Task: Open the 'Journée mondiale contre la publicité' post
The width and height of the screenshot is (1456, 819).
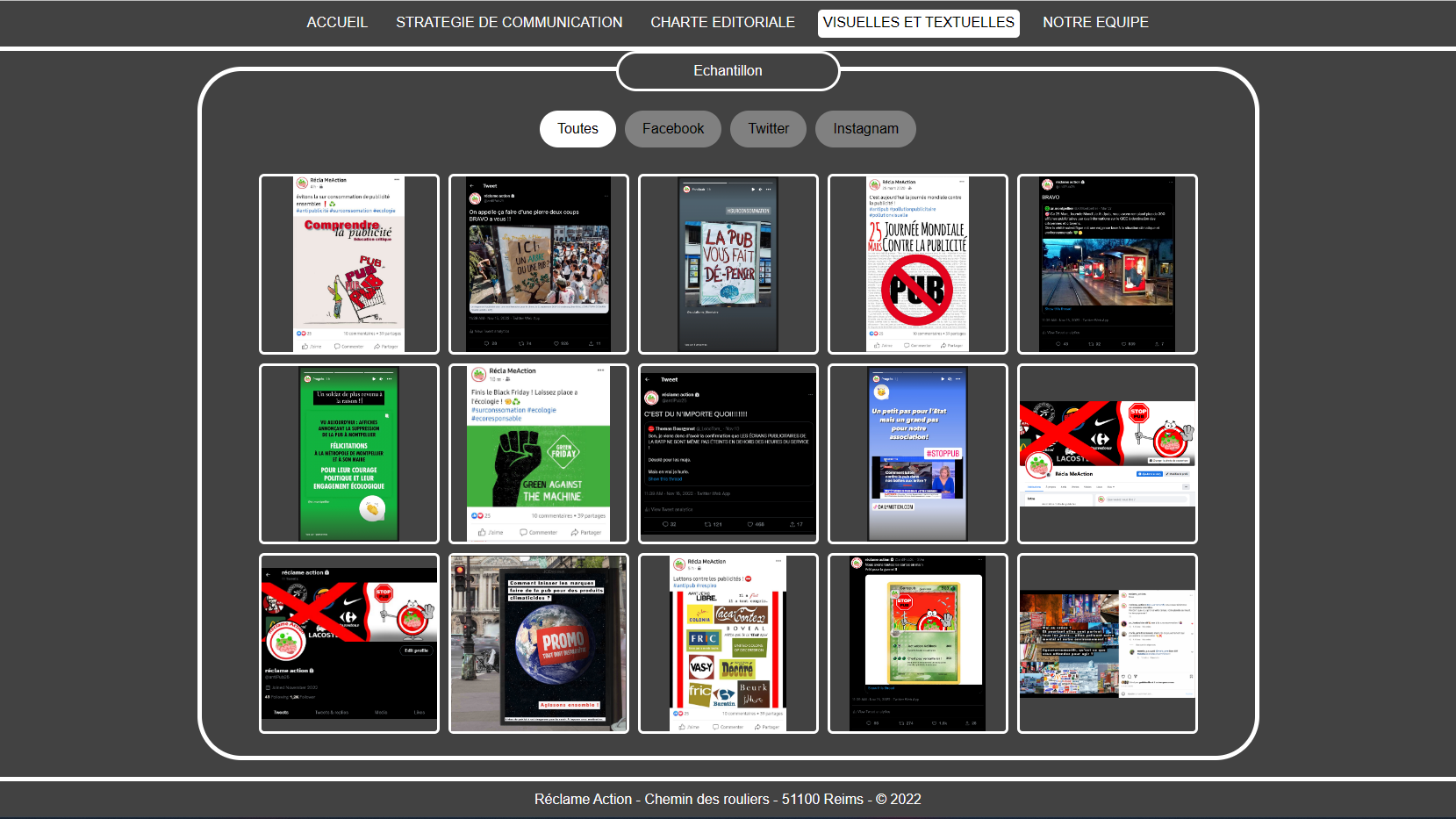Action: pos(917,264)
